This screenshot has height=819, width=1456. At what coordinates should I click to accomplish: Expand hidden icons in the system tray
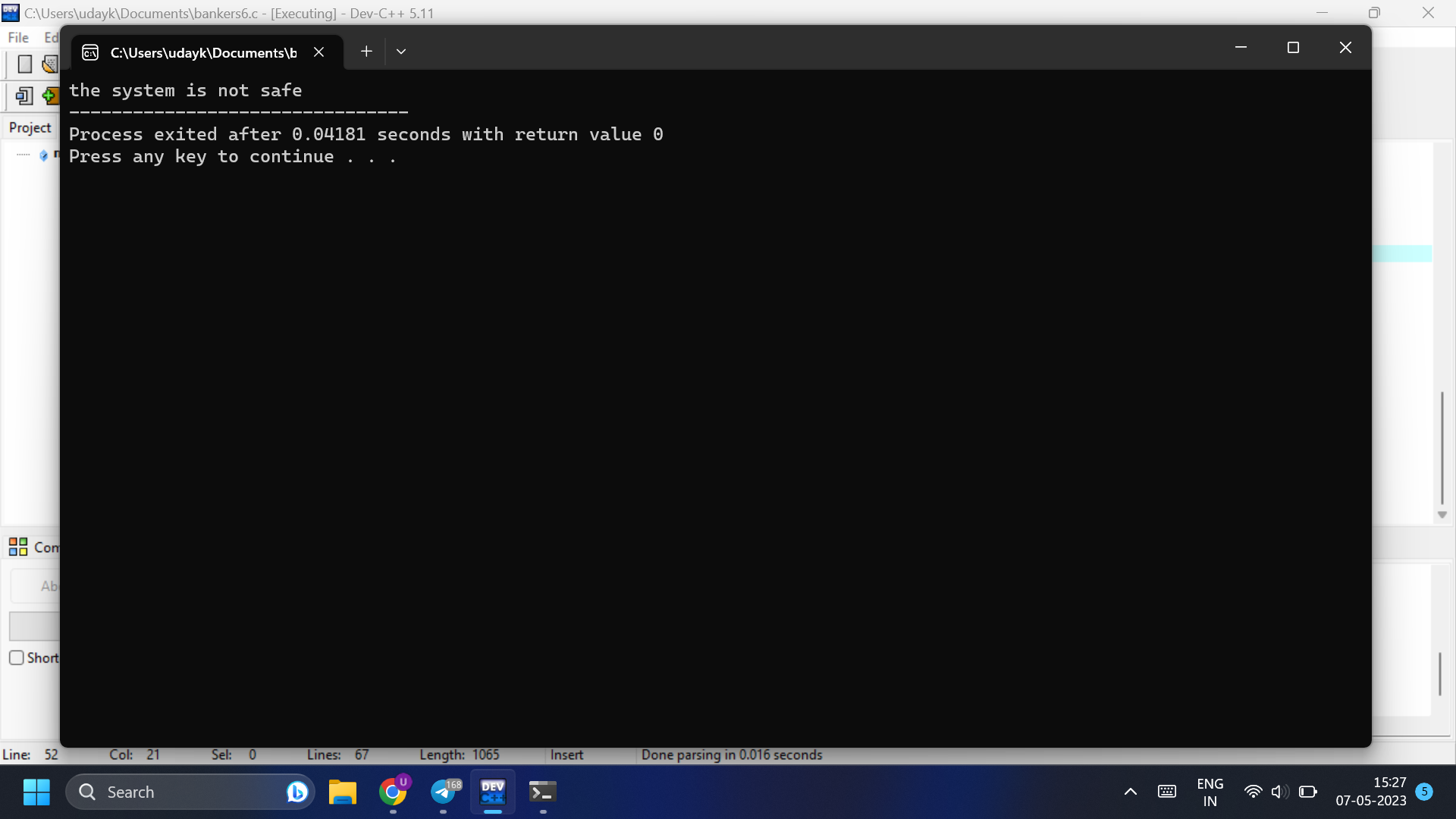[x=1129, y=791]
